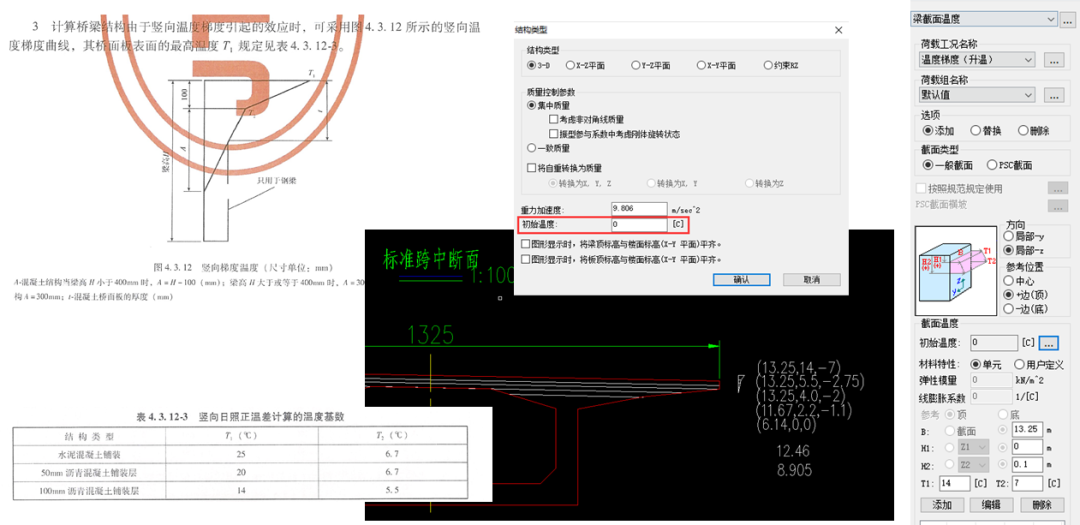Screen dimensions: 1080x525
Task: Select +边(顶) reference position
Action: tap(1008, 294)
